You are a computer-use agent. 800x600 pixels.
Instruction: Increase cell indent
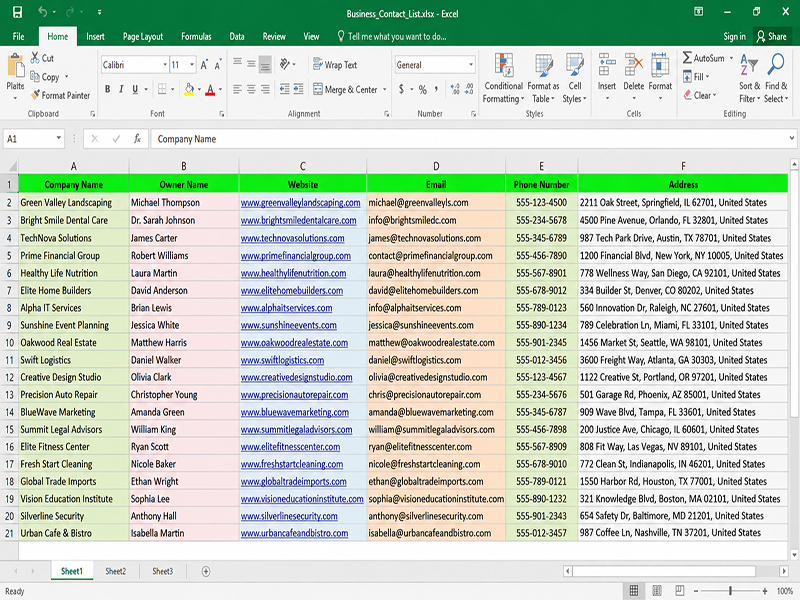pos(298,89)
